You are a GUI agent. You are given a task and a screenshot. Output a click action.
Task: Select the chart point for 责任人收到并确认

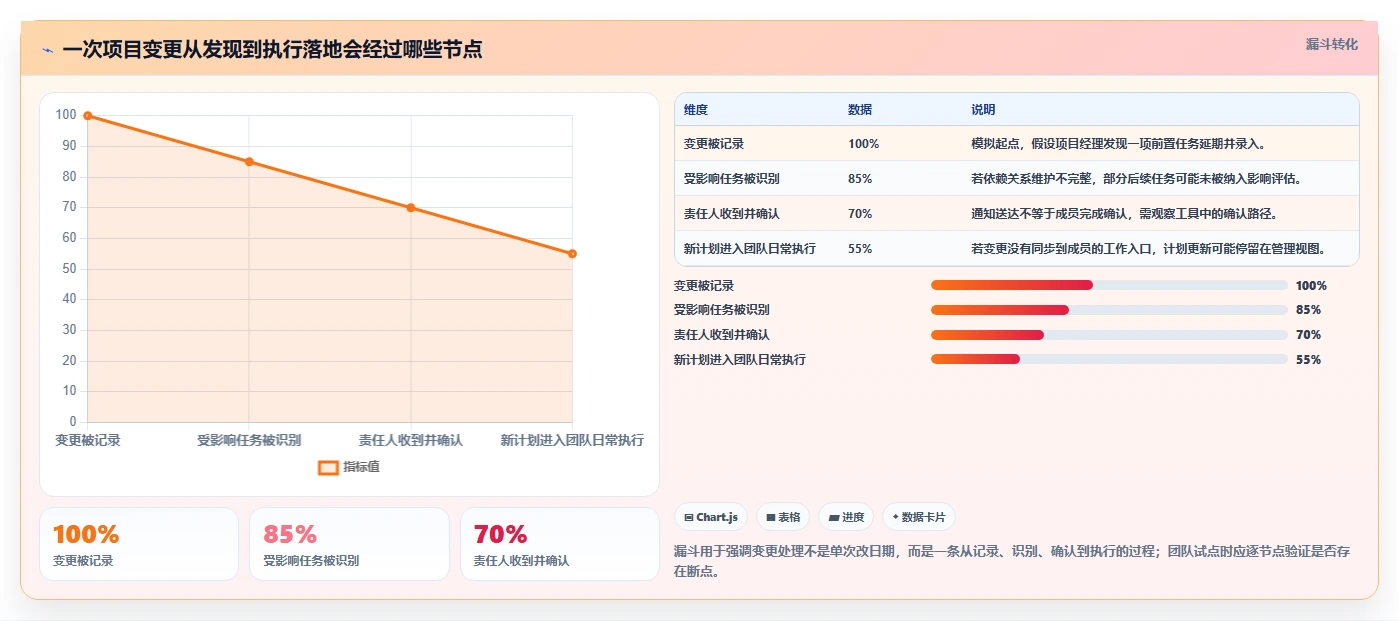pyautogui.click(x=411, y=208)
